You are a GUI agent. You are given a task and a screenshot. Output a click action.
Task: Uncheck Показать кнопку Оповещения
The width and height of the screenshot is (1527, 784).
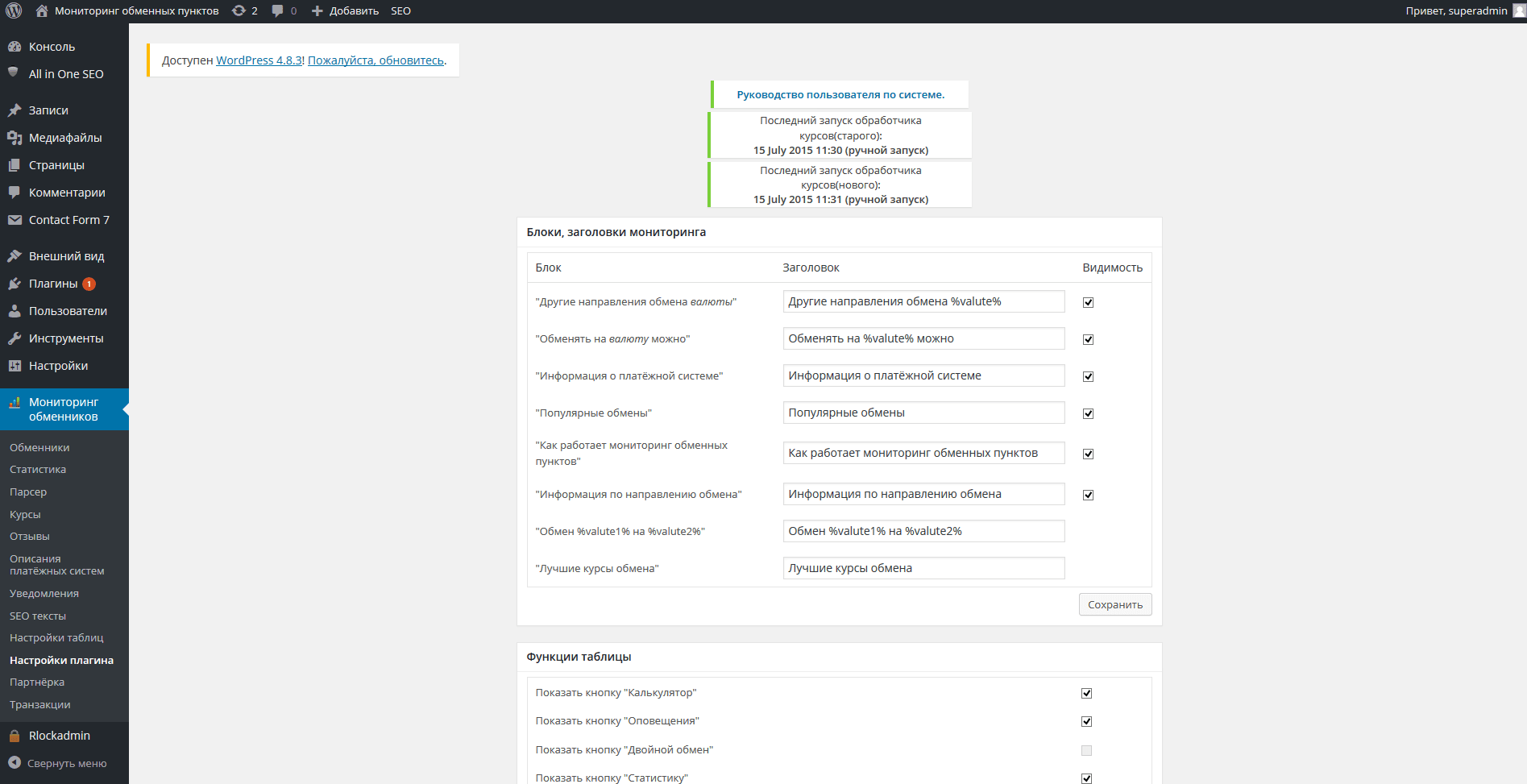pos(1086,721)
